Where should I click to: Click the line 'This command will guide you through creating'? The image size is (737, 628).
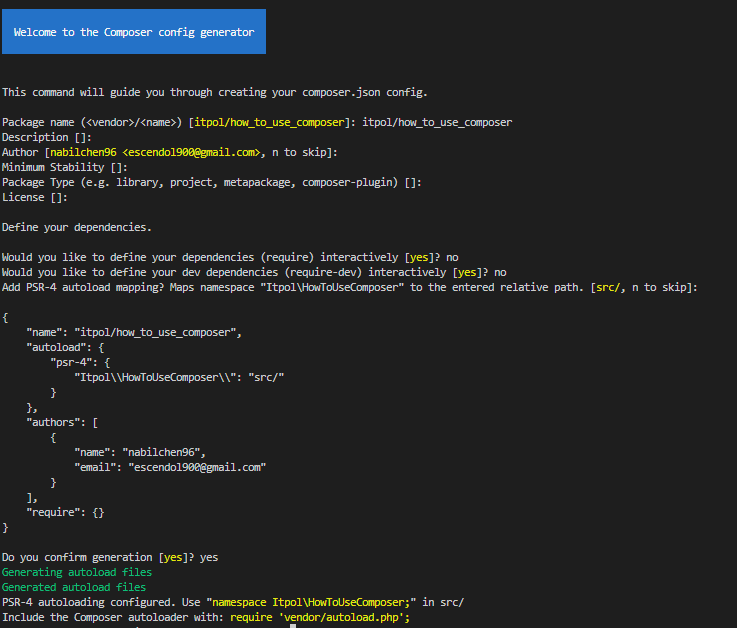[x=215, y=92]
